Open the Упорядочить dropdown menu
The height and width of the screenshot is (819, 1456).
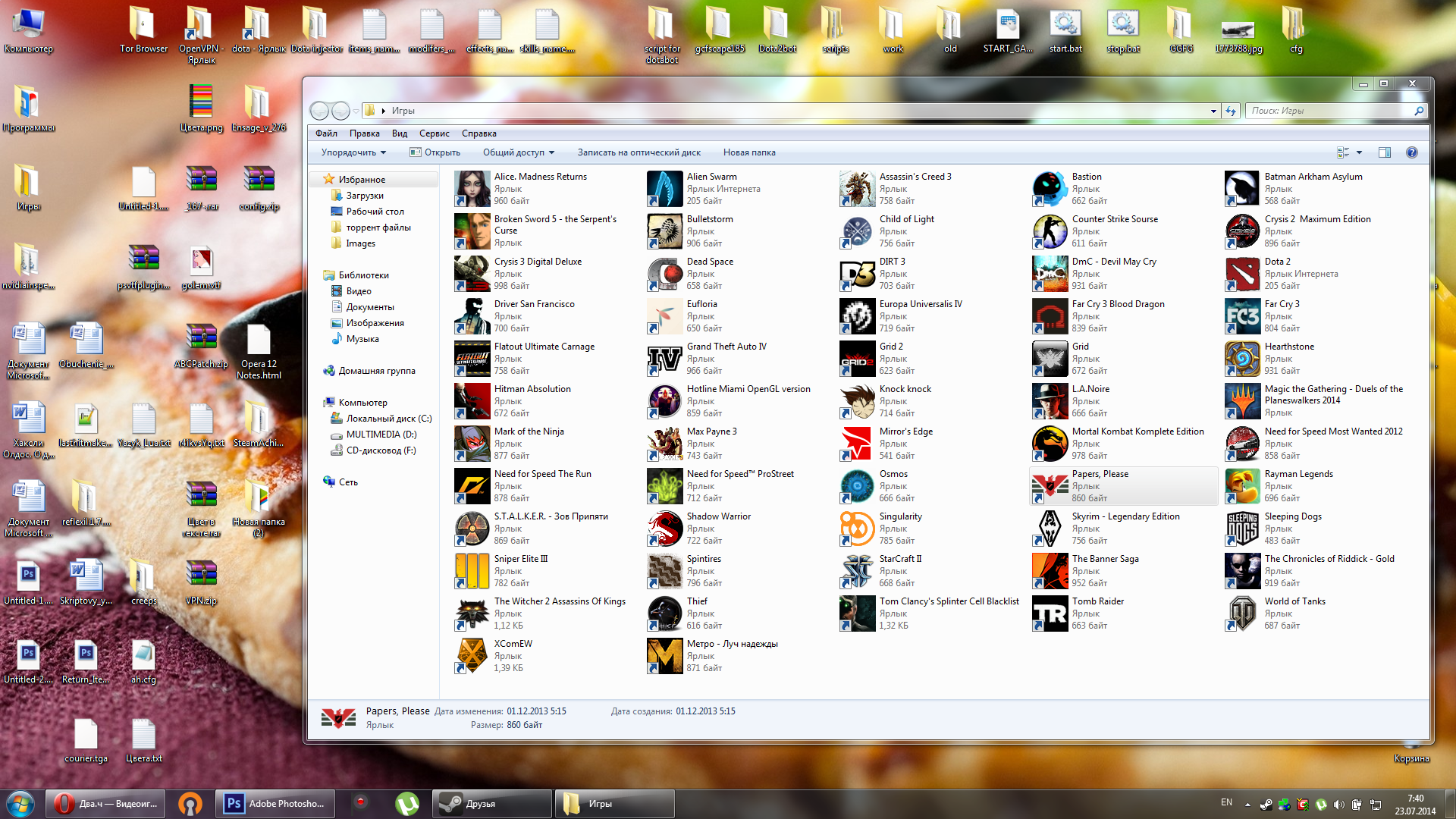tap(353, 152)
